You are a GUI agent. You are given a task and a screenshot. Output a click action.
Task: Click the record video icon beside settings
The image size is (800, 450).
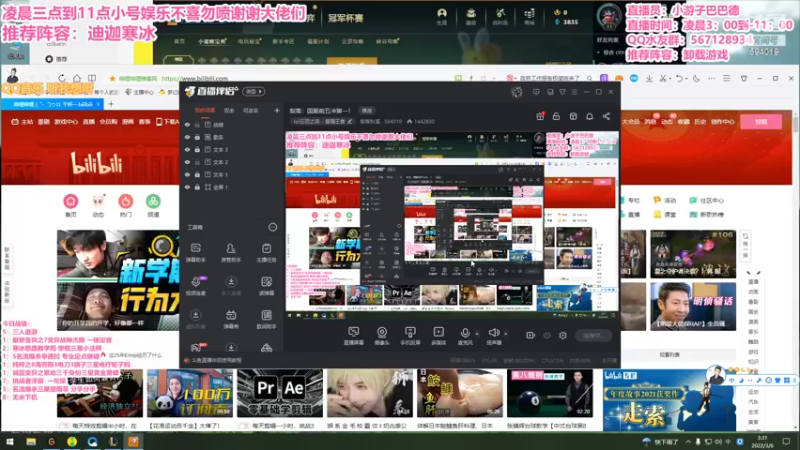click(x=531, y=335)
